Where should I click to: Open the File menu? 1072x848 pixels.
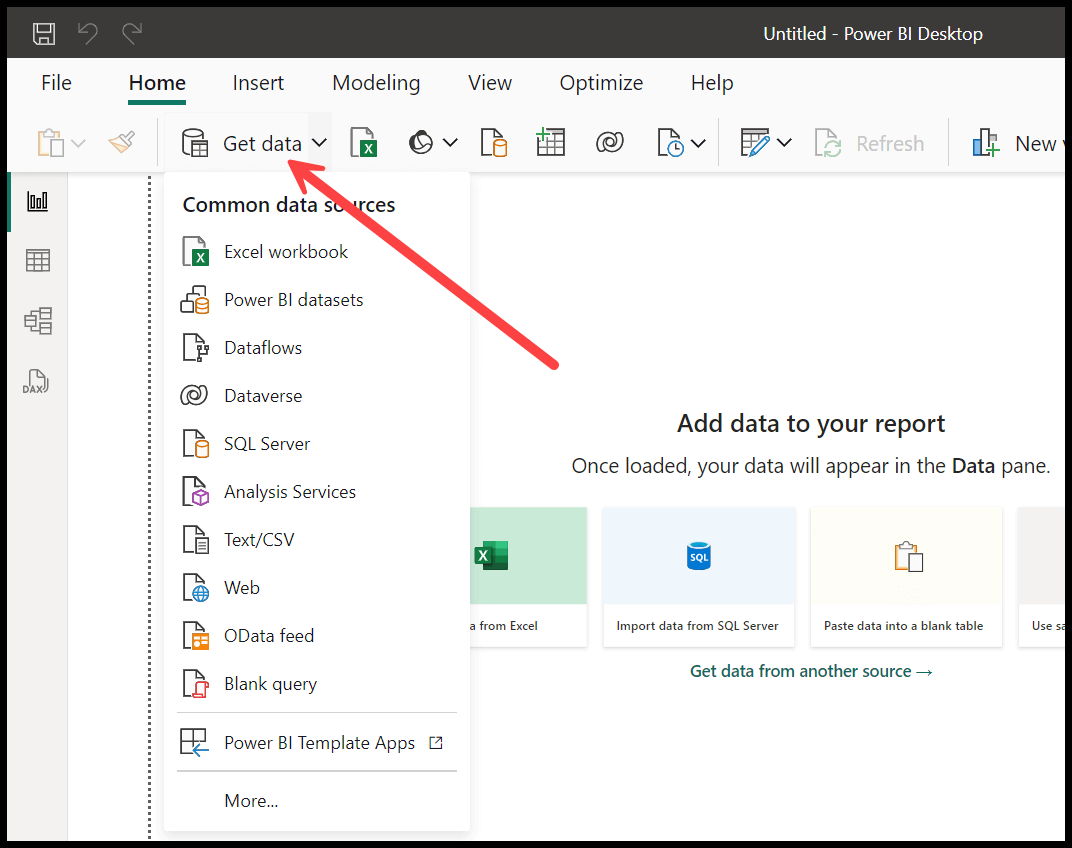[56, 83]
